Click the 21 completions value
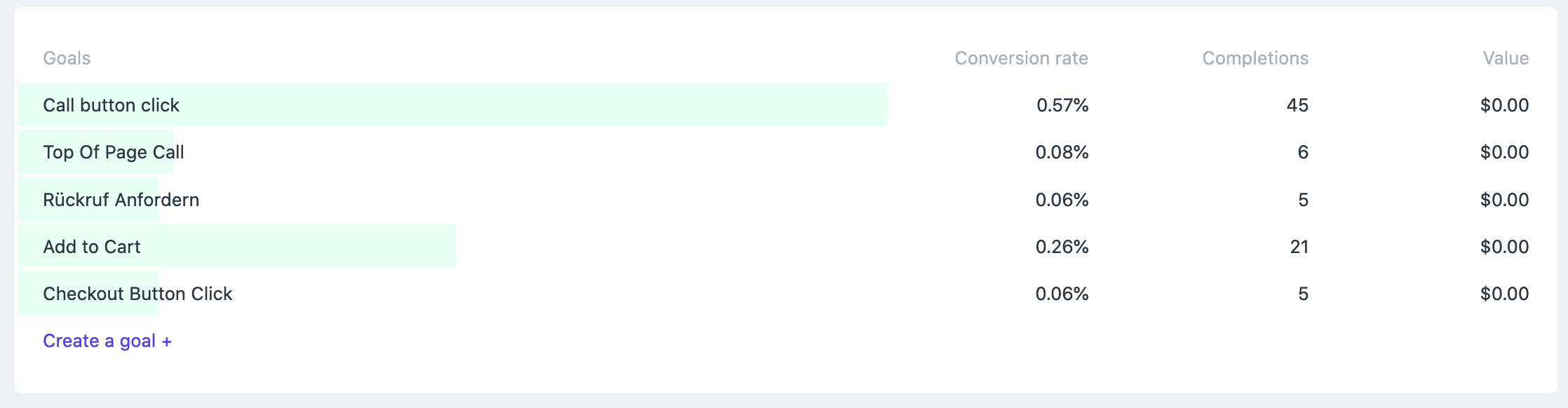 point(1299,247)
